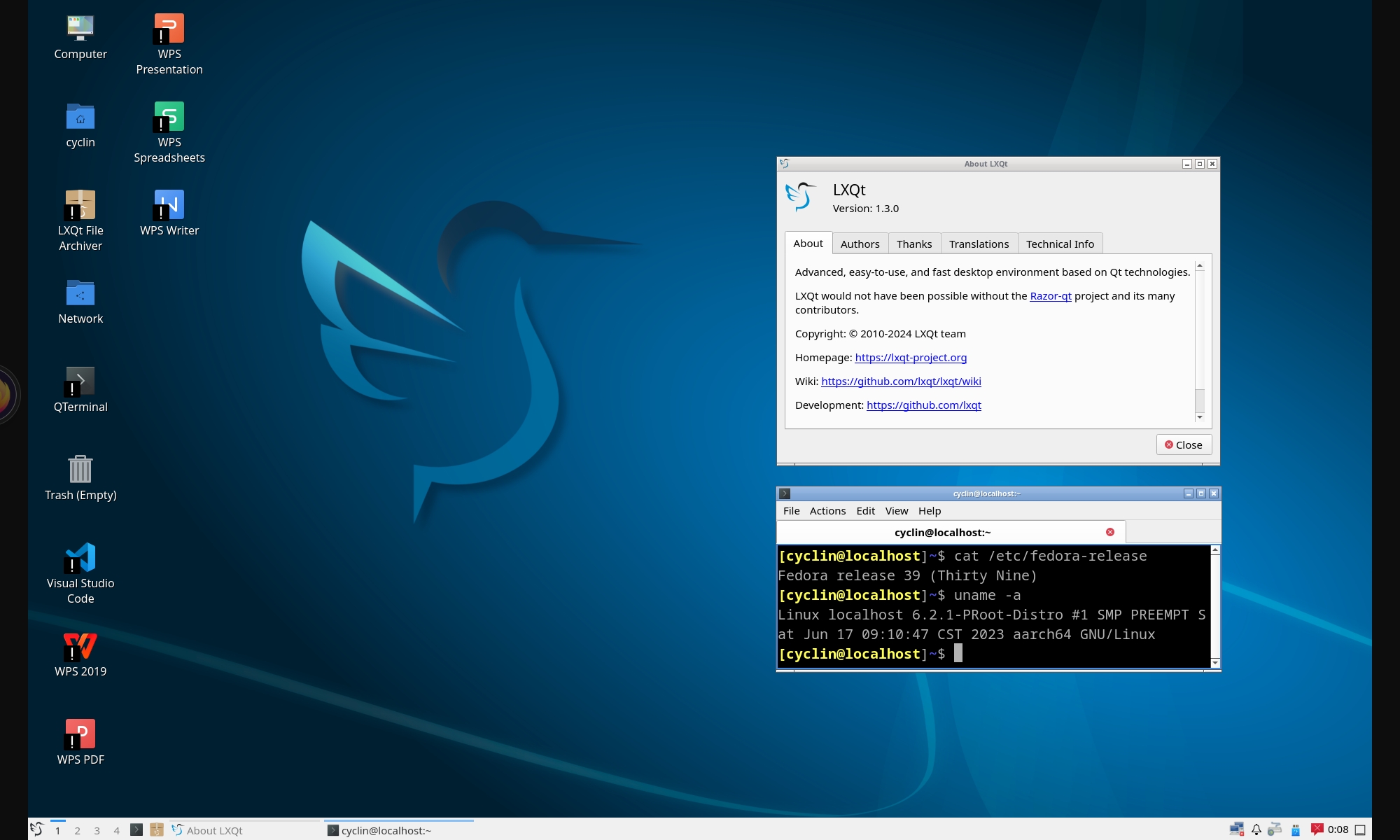Click the terminal scrollbar down arrow
1400x840 pixels.
1215,662
